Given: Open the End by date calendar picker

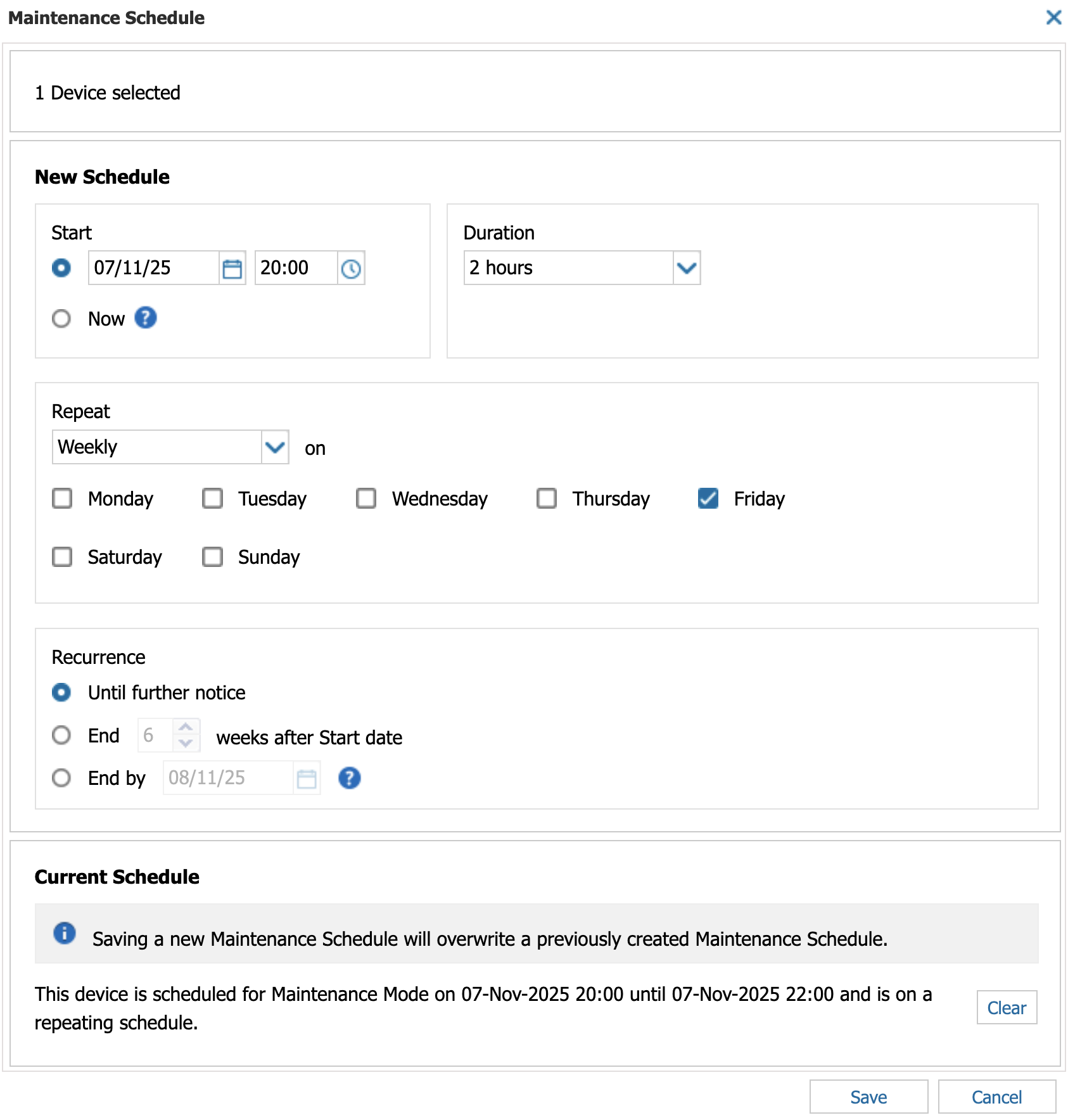Looking at the screenshot, I should point(307,779).
